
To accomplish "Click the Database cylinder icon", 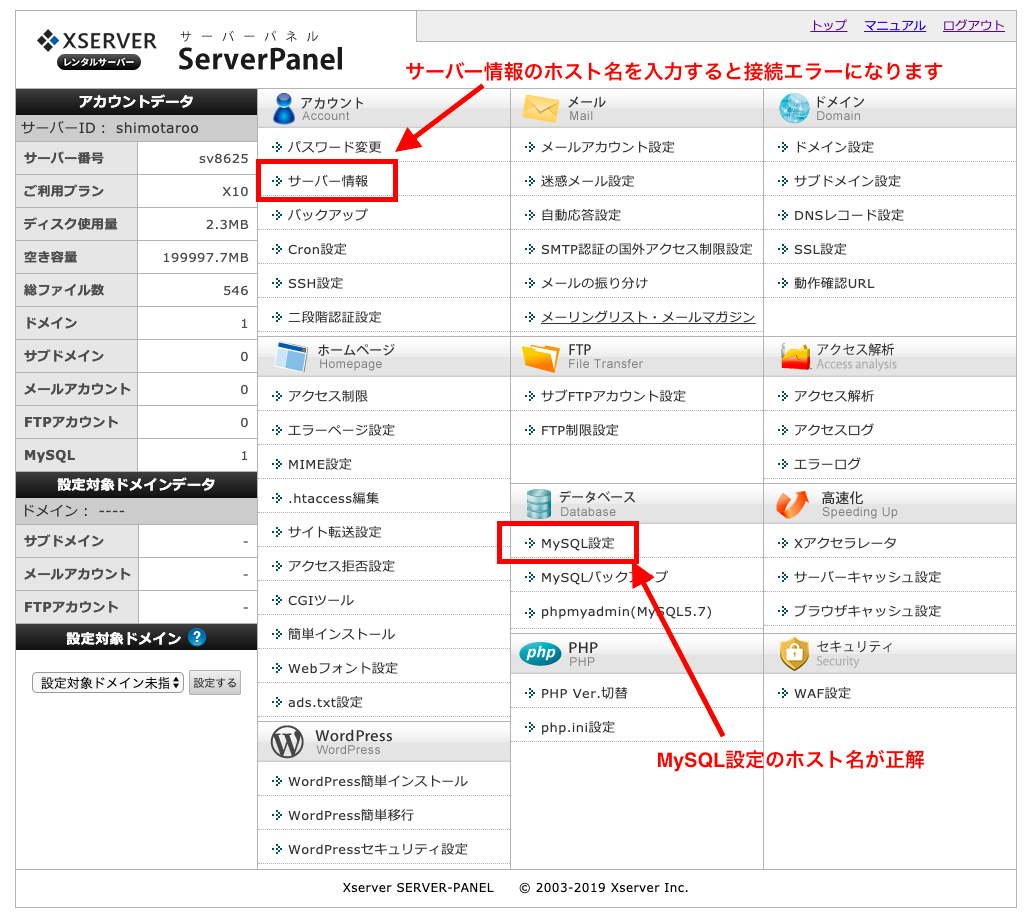I will (x=539, y=504).
